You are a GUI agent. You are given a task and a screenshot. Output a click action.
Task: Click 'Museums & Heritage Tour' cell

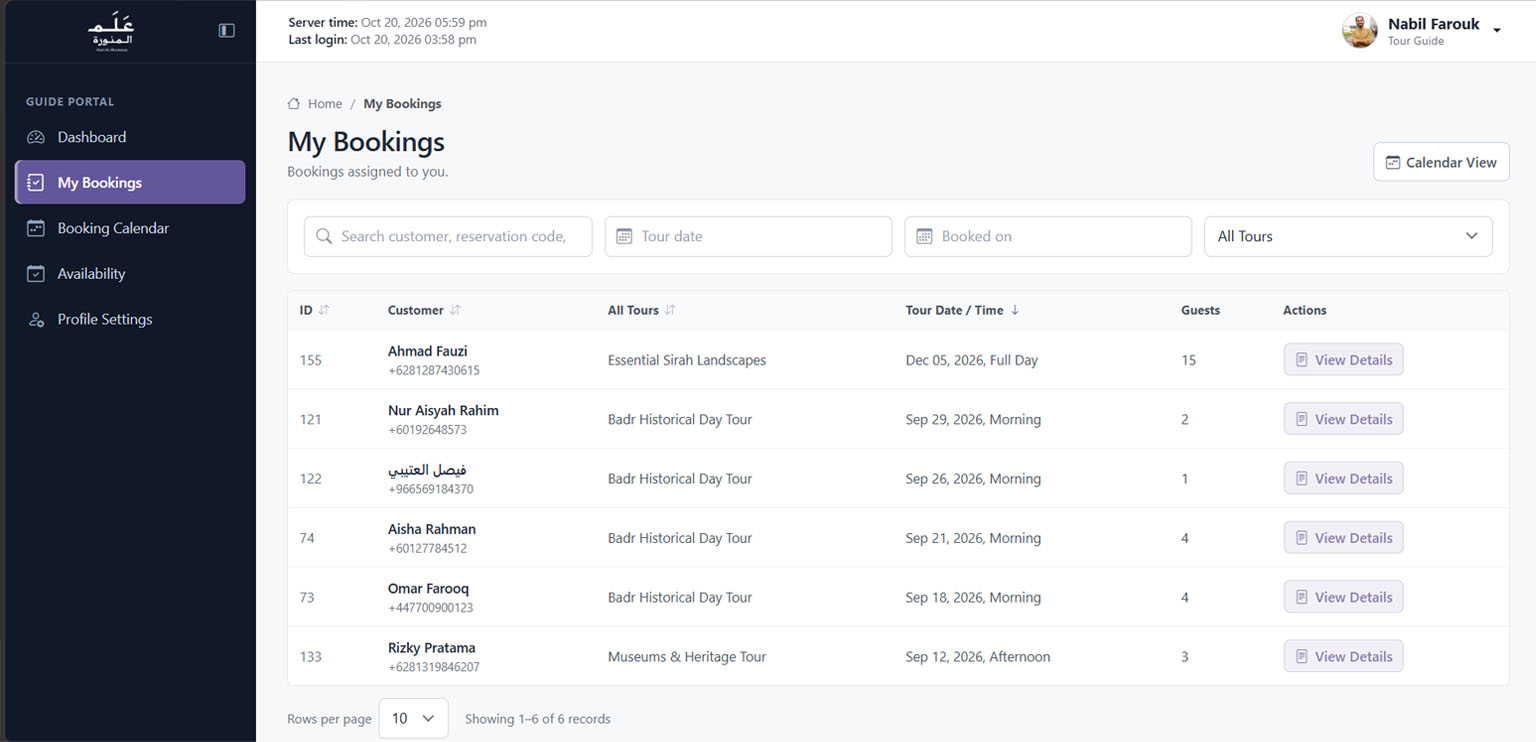point(687,657)
